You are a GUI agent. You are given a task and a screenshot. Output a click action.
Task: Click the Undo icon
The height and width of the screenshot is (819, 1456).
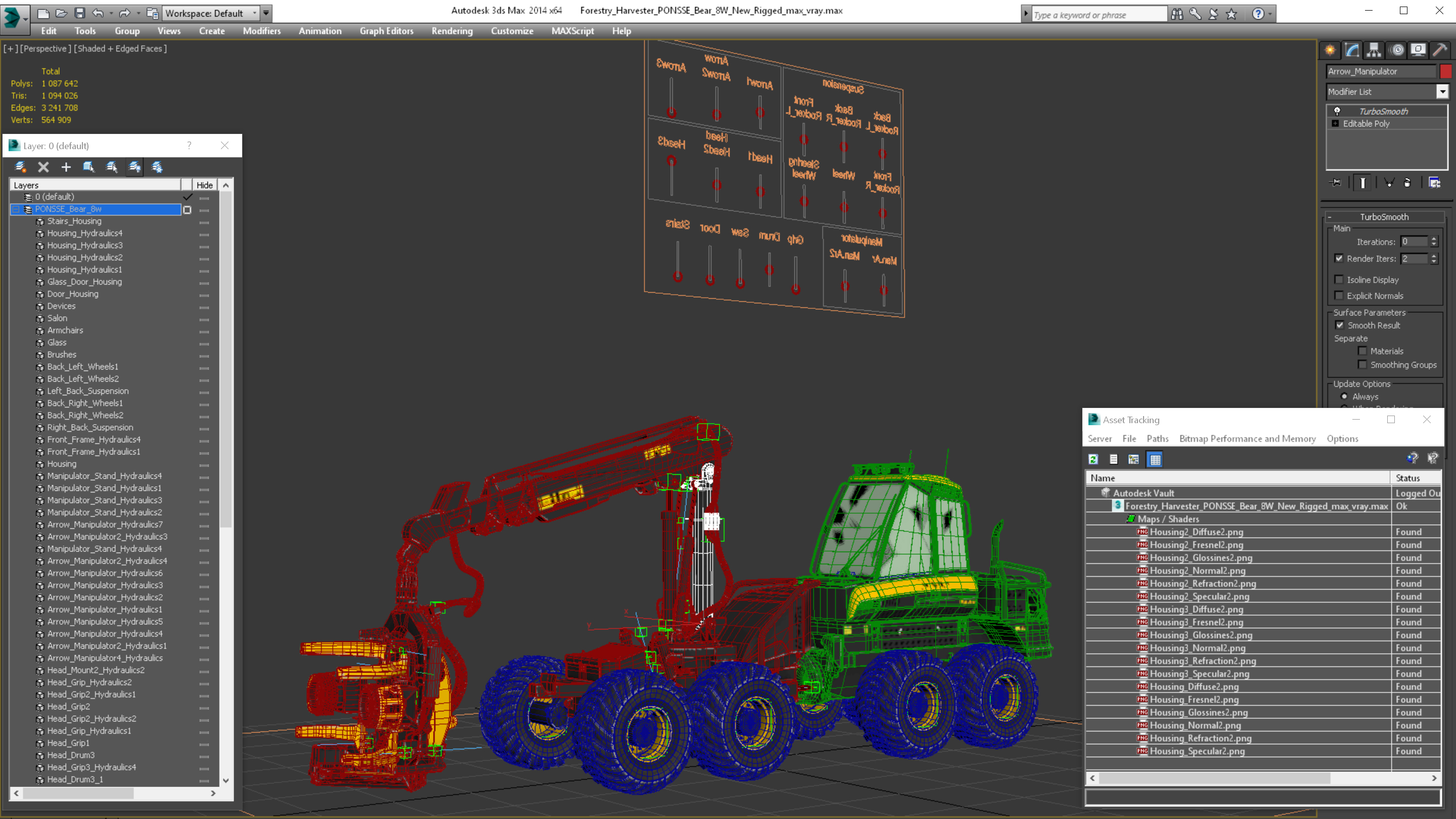(98, 13)
